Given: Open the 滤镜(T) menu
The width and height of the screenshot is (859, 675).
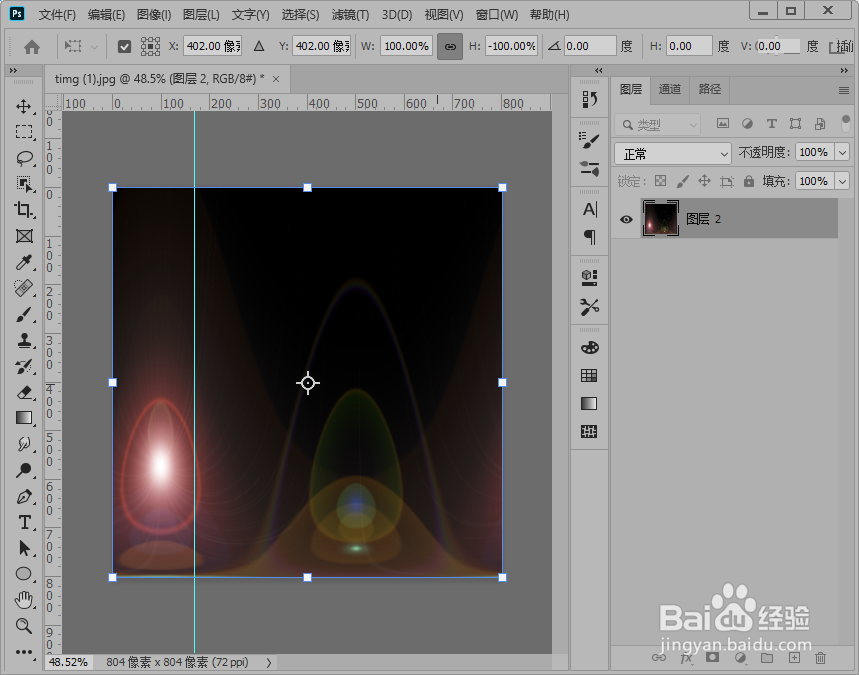Looking at the screenshot, I should click(350, 15).
